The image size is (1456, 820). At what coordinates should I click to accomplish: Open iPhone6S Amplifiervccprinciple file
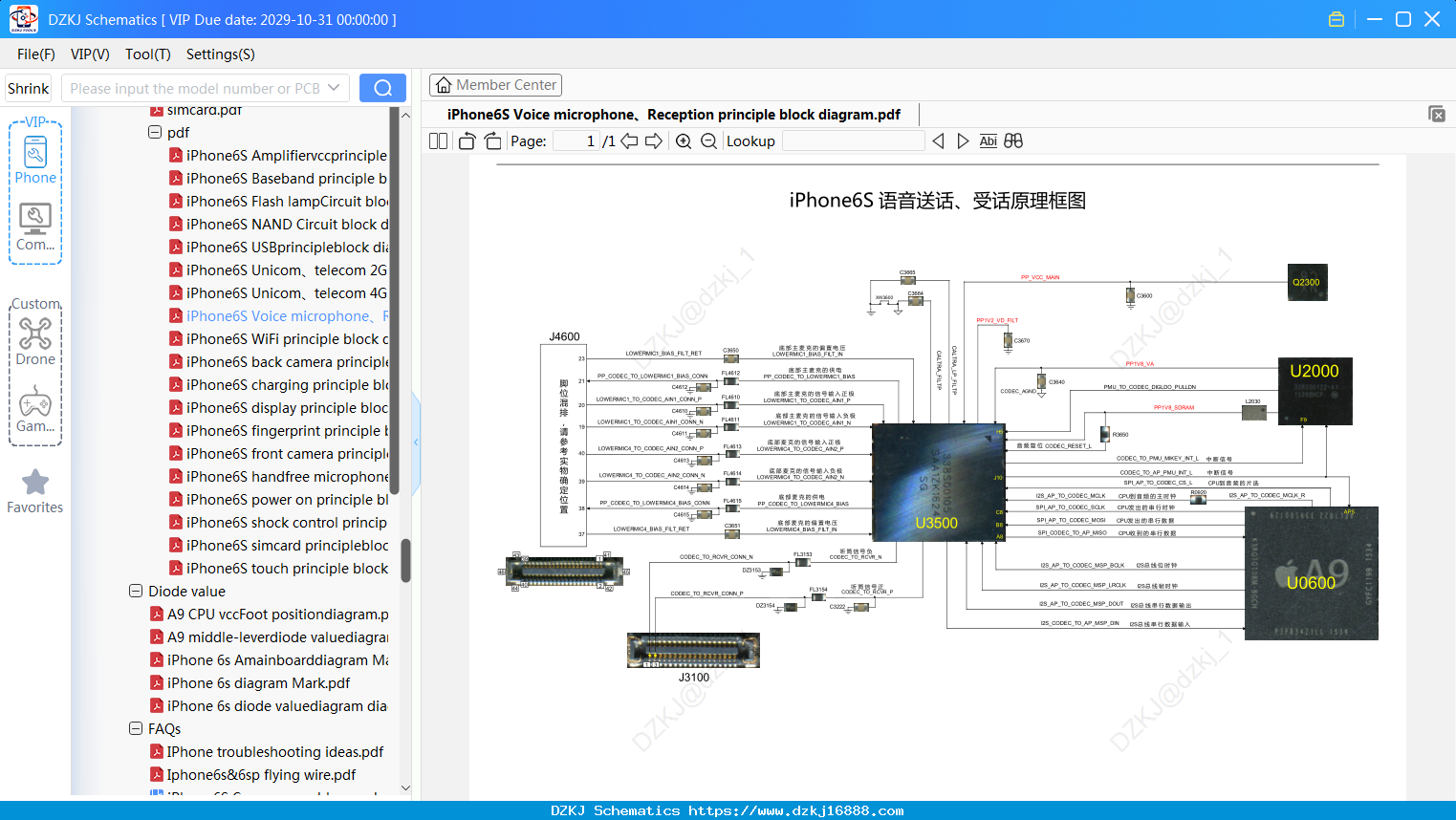(287, 156)
